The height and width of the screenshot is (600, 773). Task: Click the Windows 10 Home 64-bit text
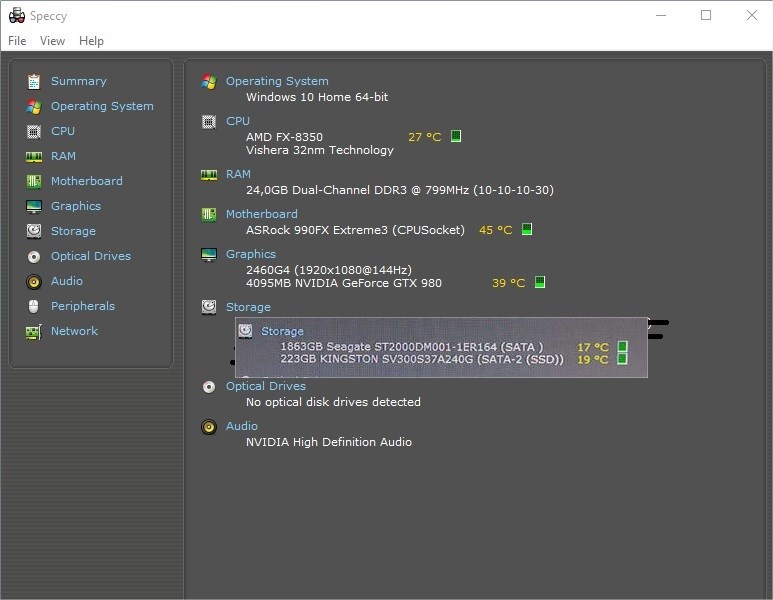317,97
